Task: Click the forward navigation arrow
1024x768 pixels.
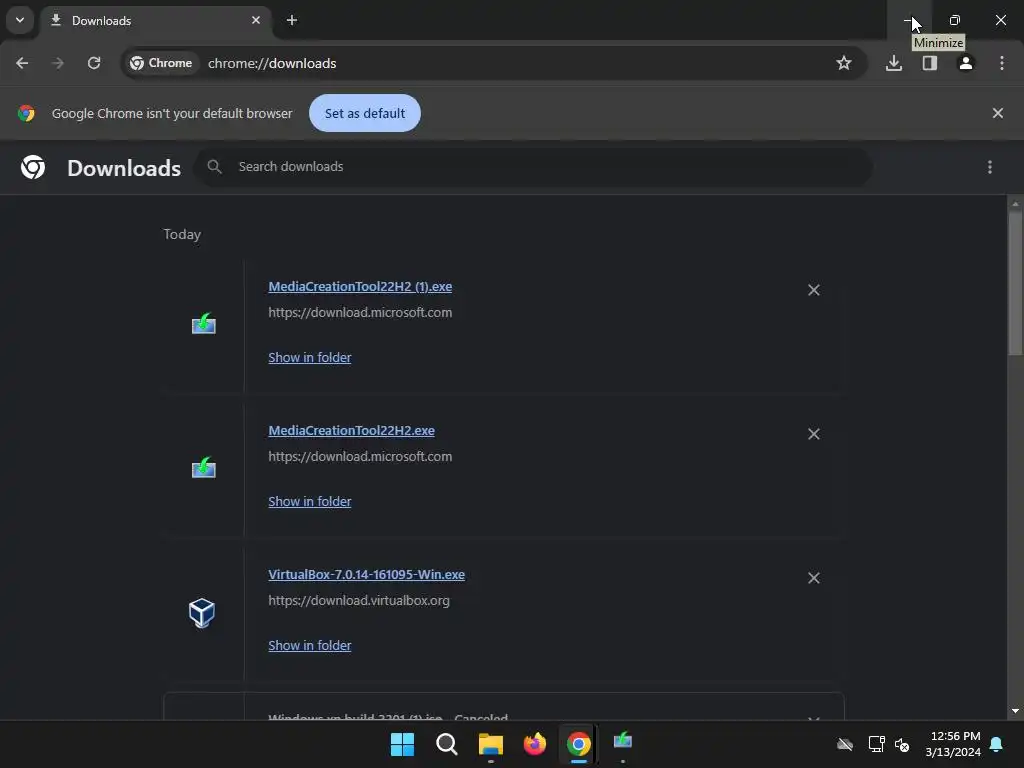Action: [58, 63]
